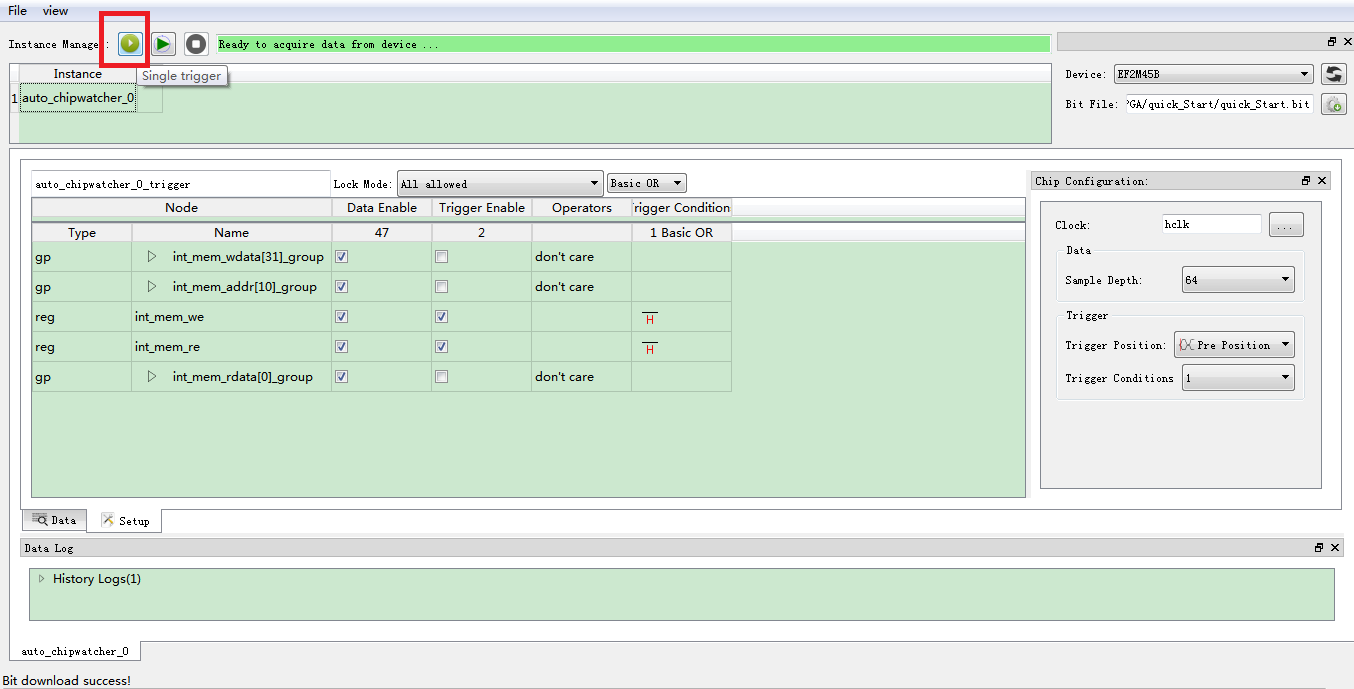Float the Chip Configuration panel
This screenshot has width=1354, height=689.
(1305, 181)
